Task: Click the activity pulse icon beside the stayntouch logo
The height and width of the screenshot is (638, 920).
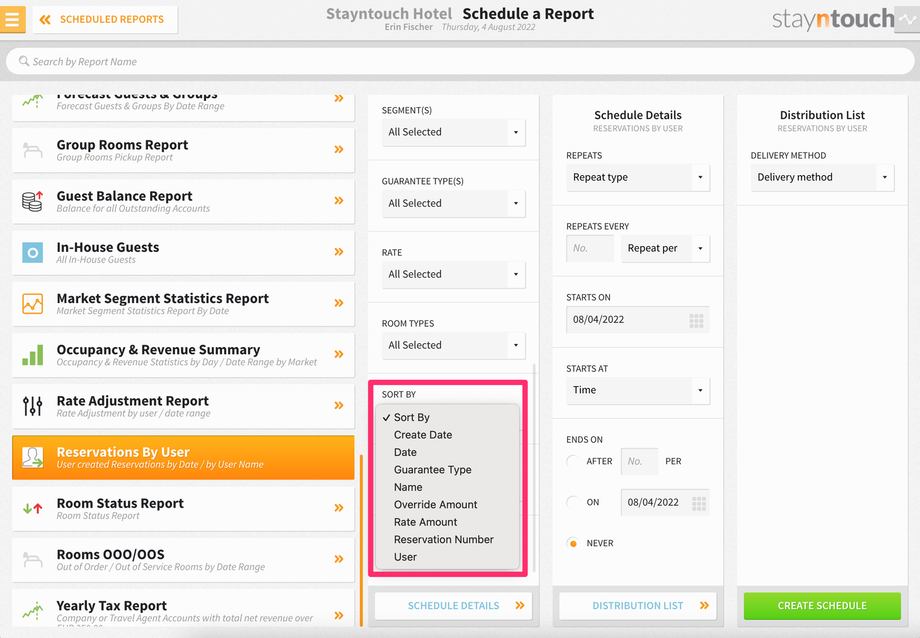Action: pyautogui.click(x=909, y=19)
